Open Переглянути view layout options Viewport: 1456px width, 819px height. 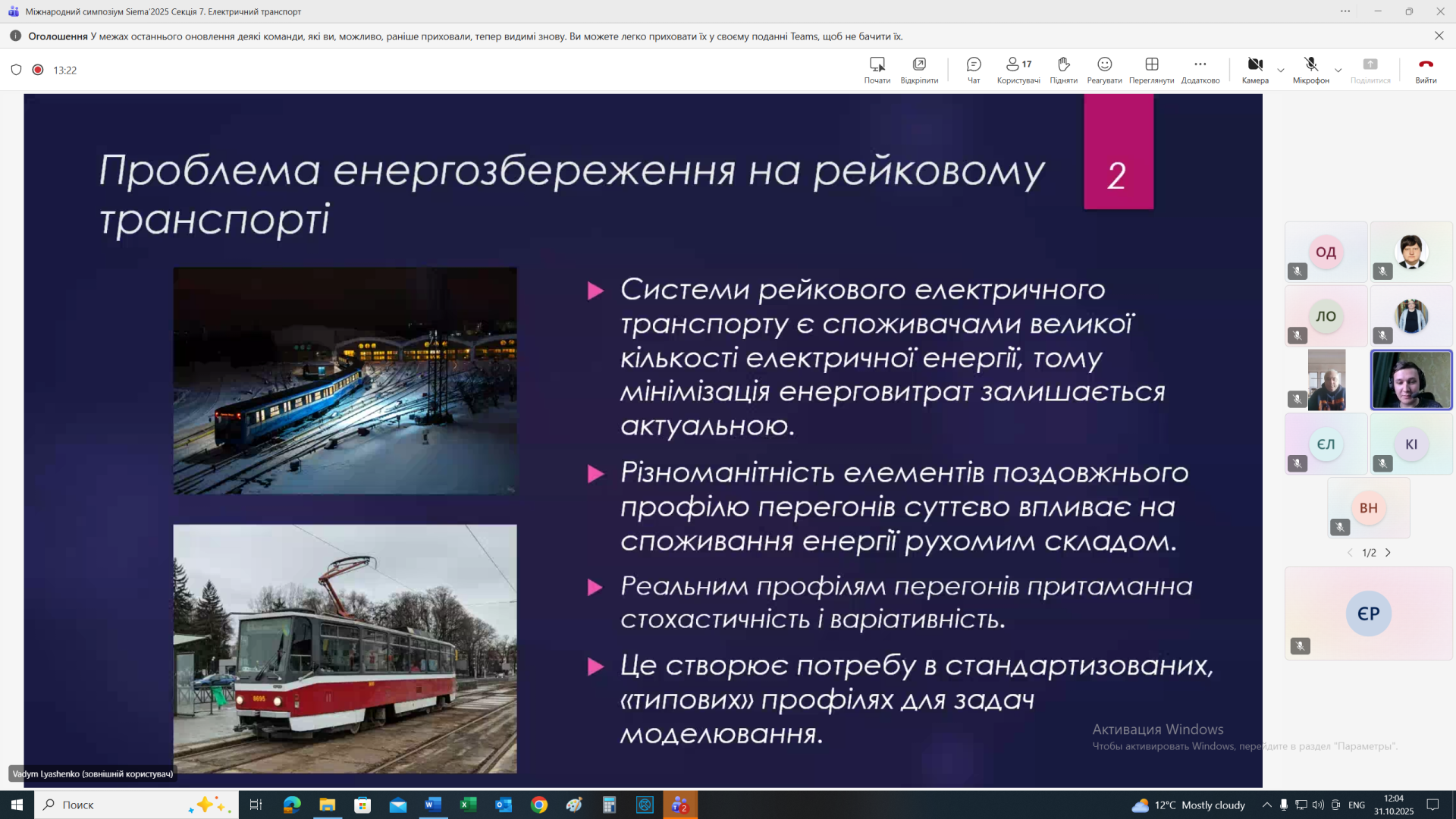(x=1151, y=69)
